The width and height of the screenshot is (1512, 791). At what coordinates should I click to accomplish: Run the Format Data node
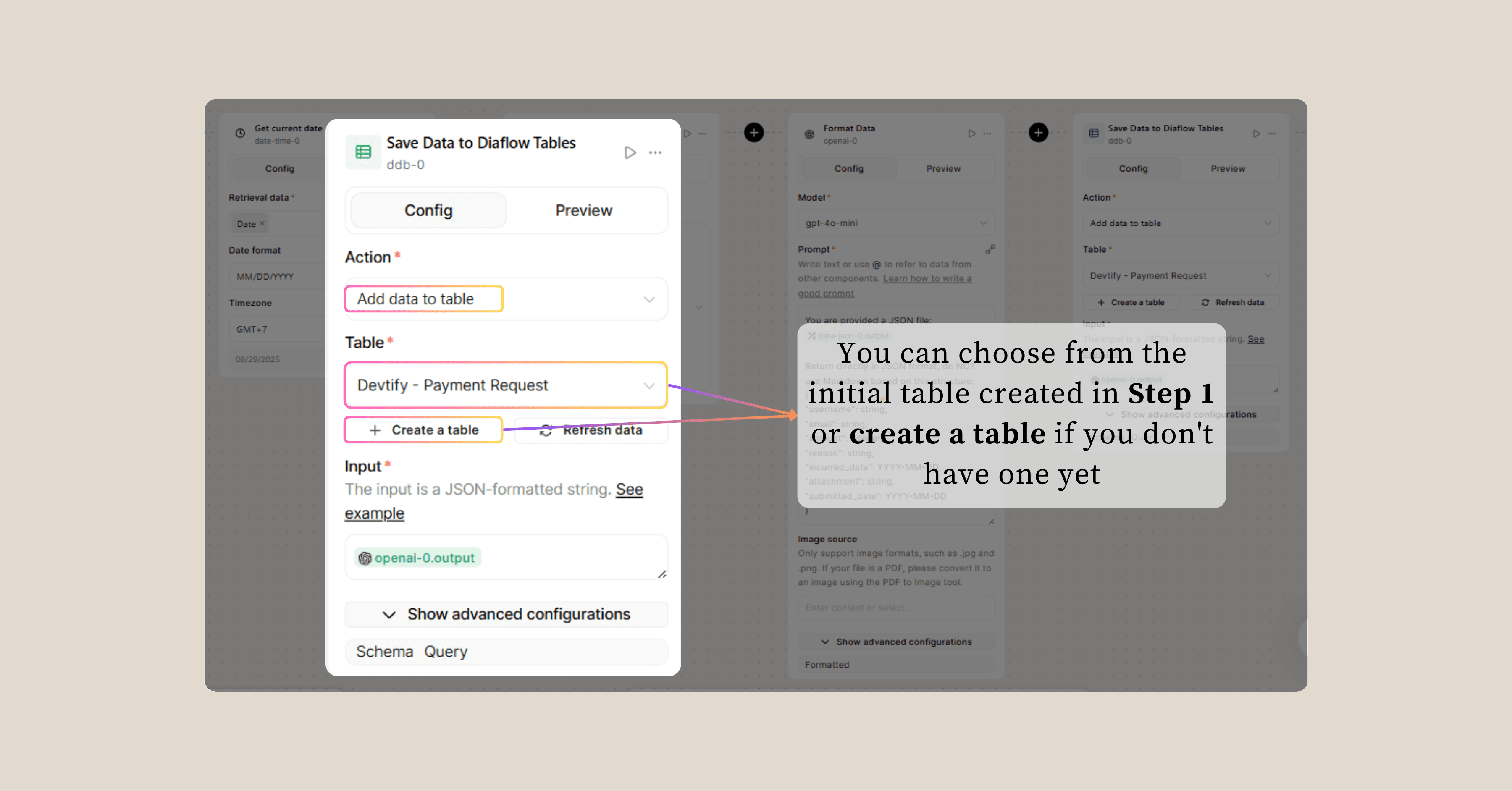point(971,134)
